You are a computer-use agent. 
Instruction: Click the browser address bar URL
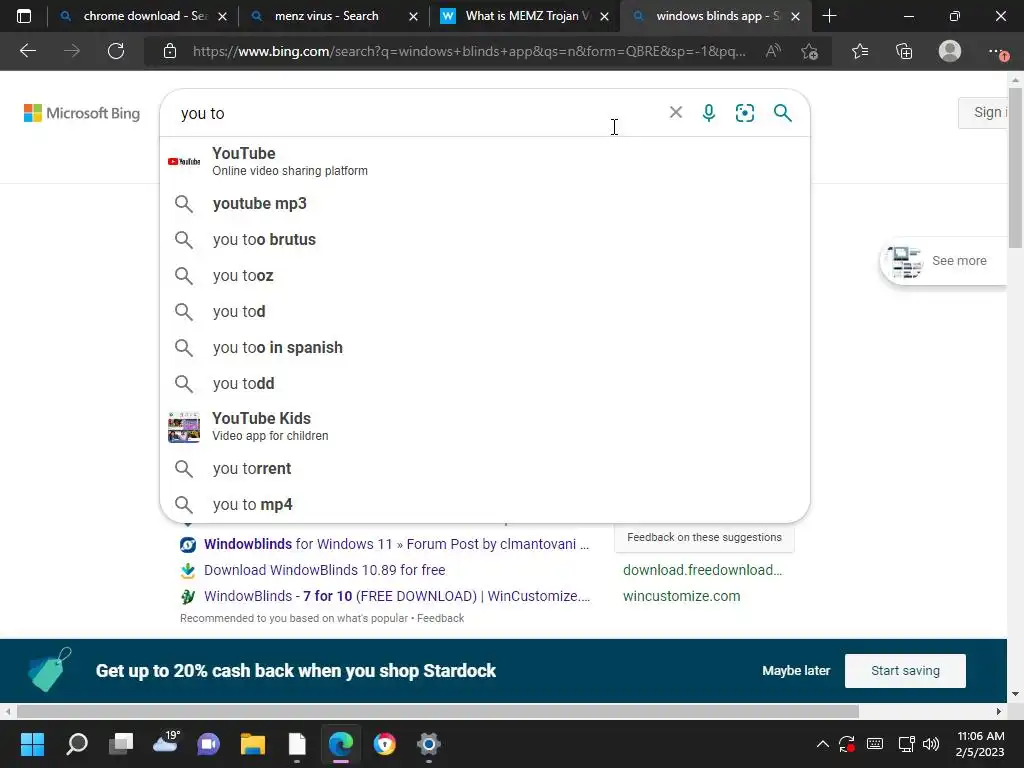coord(469,51)
